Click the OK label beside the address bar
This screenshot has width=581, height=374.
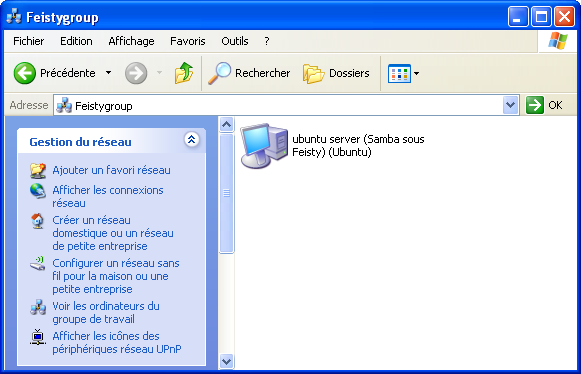pyautogui.click(x=555, y=105)
